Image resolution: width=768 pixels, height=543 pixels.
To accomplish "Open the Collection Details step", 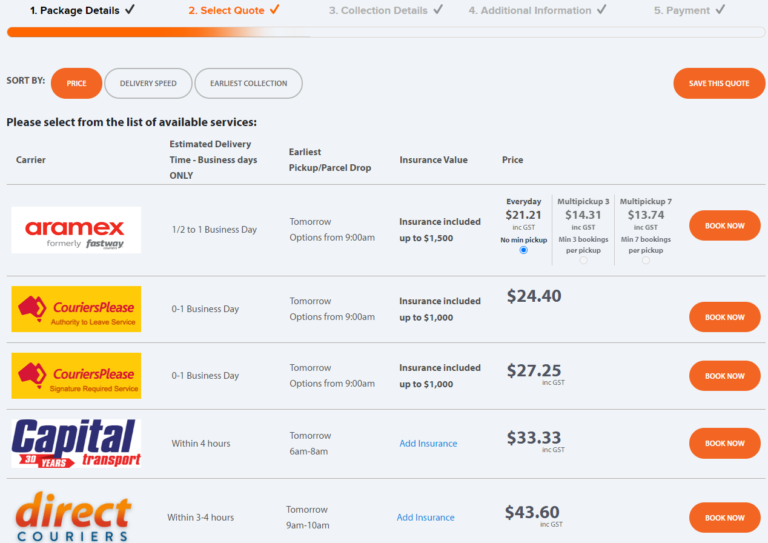I will tap(385, 10).
